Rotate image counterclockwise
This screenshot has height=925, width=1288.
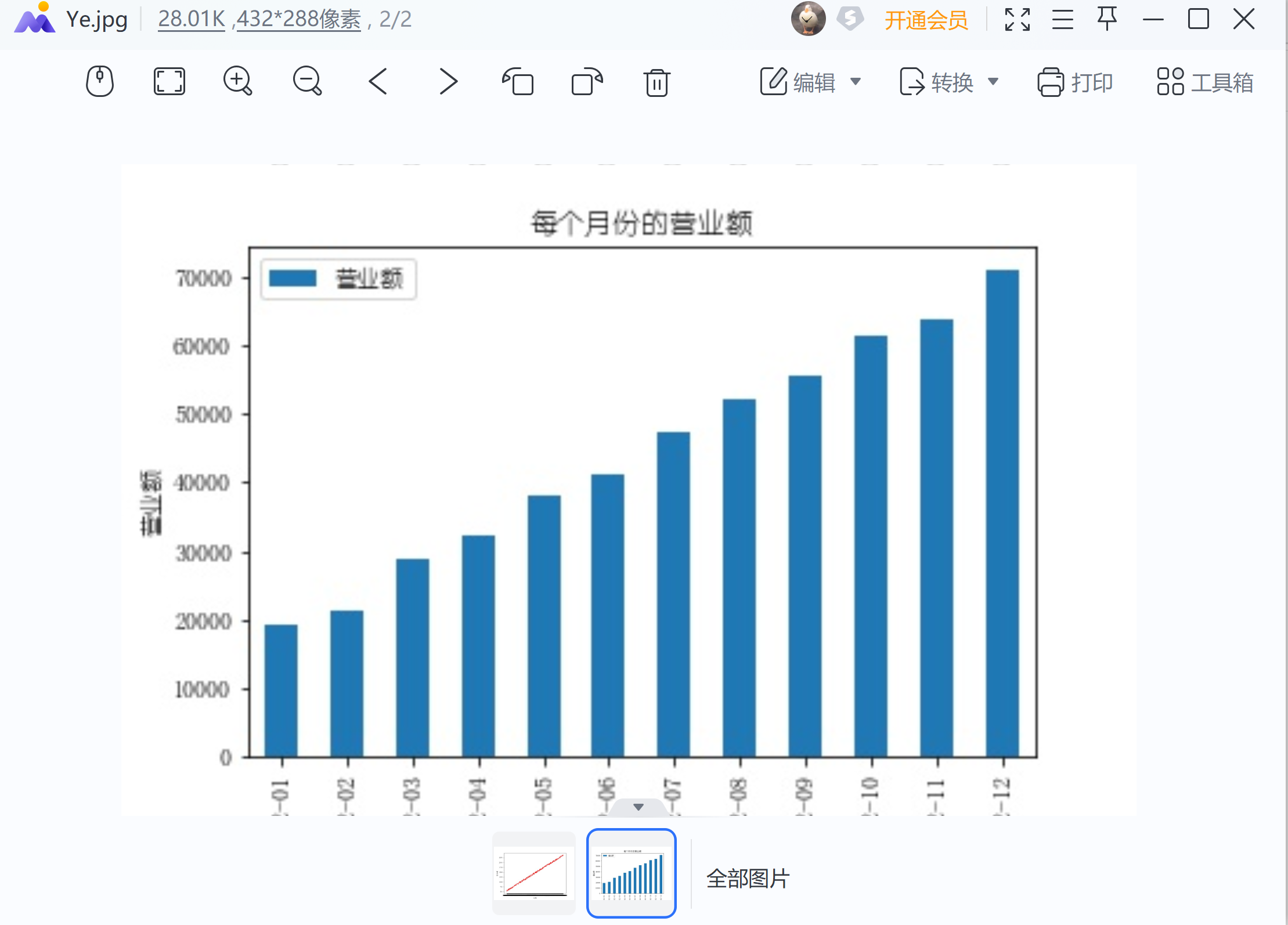coord(518,81)
